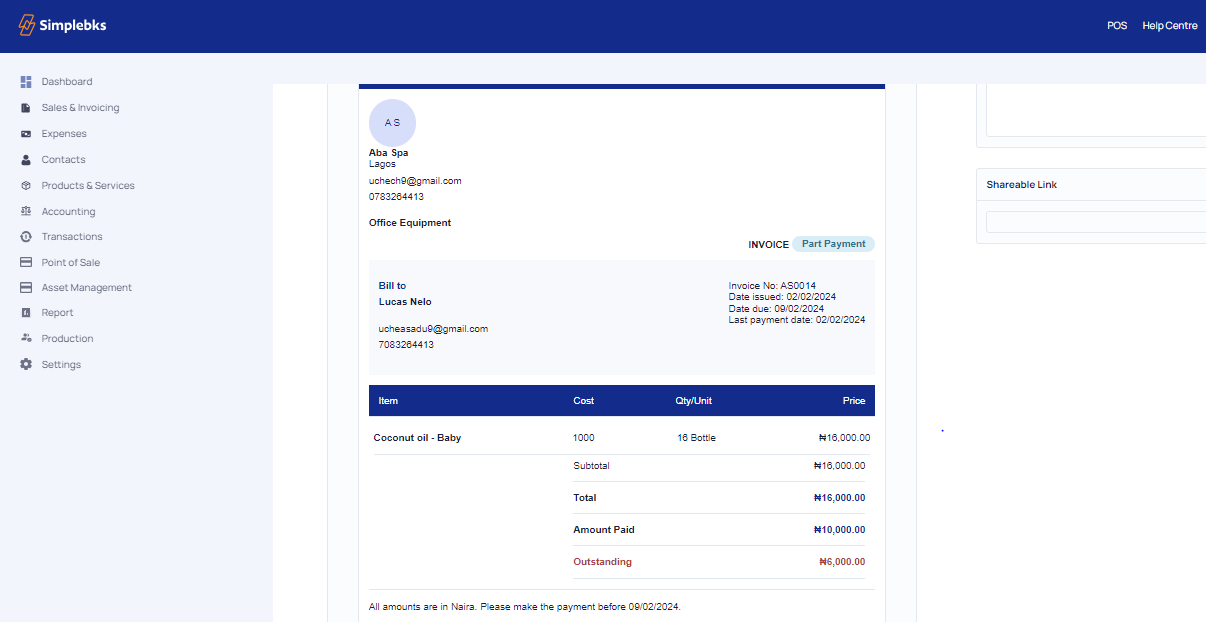Click the Subtotal label
This screenshot has height=622, width=1206.
(x=591, y=466)
